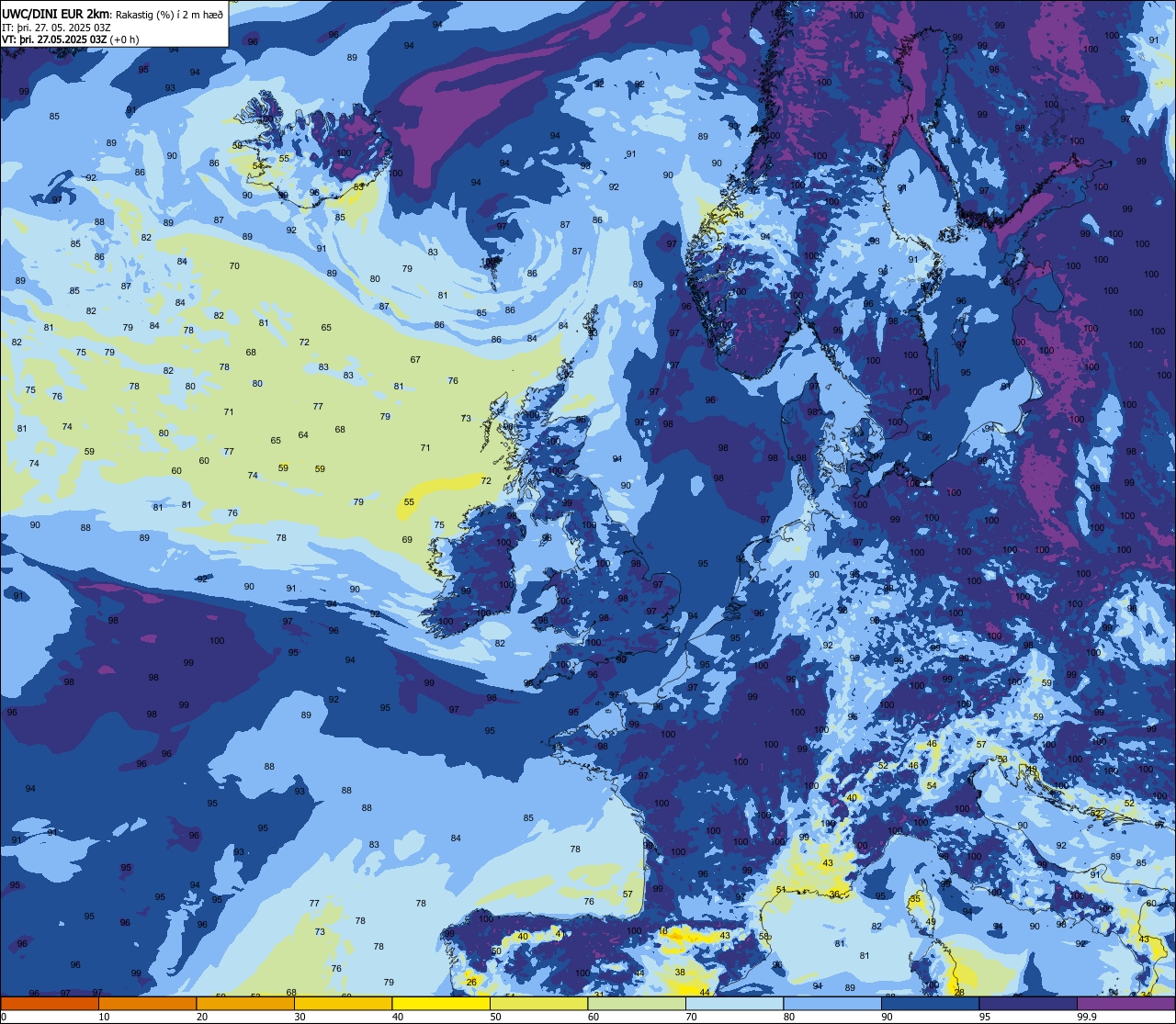Click the 0–10 dark orange legend swatch
1176x1024 pixels.
click(x=50, y=1004)
